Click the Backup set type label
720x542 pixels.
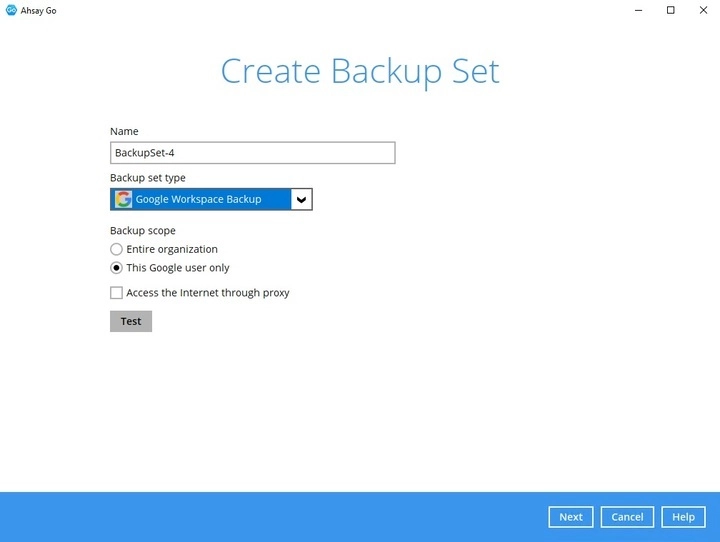(x=148, y=178)
